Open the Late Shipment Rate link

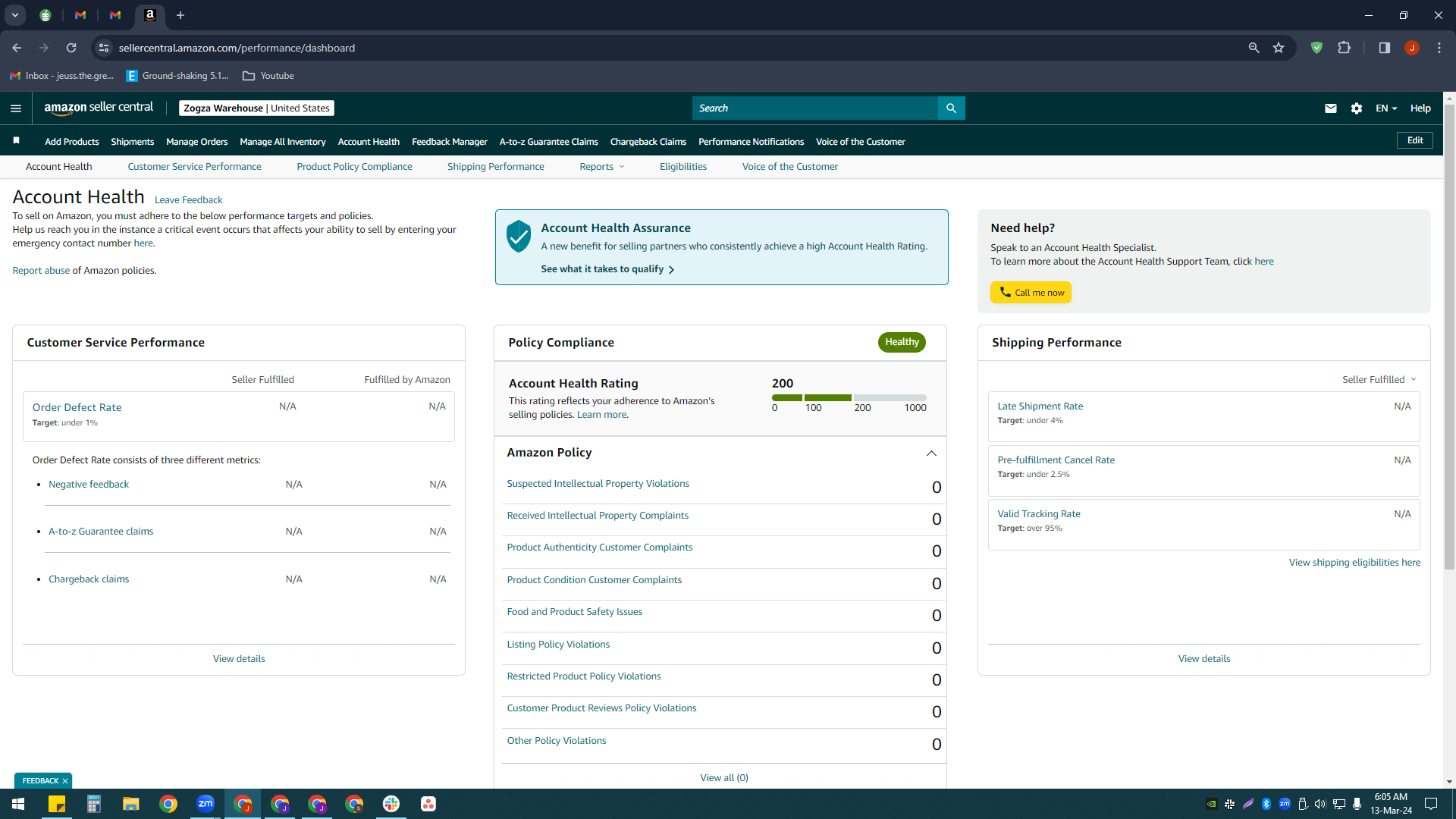(x=1040, y=406)
